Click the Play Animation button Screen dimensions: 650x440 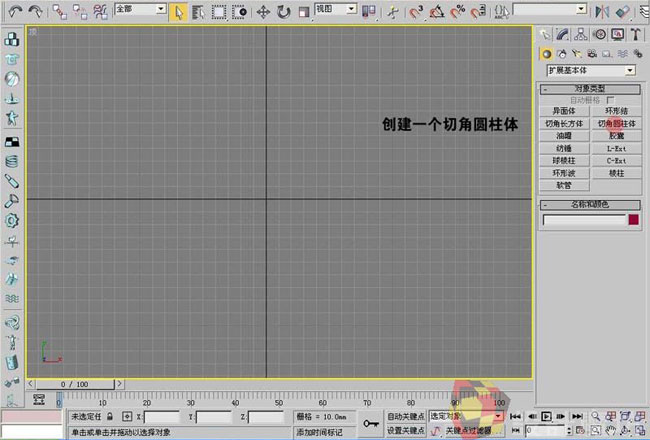547,416
